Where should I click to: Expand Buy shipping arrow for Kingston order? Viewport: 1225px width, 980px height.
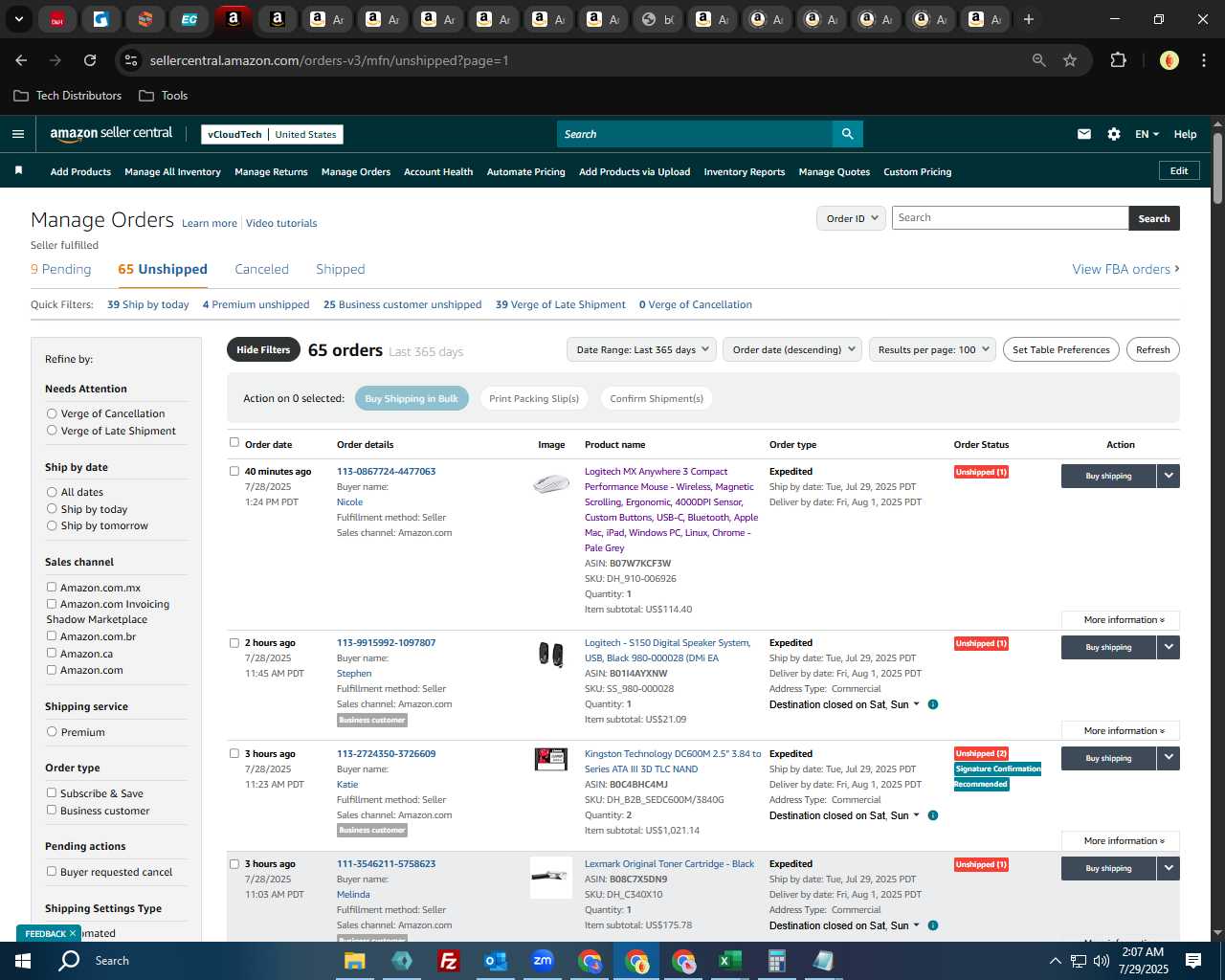tap(1169, 758)
